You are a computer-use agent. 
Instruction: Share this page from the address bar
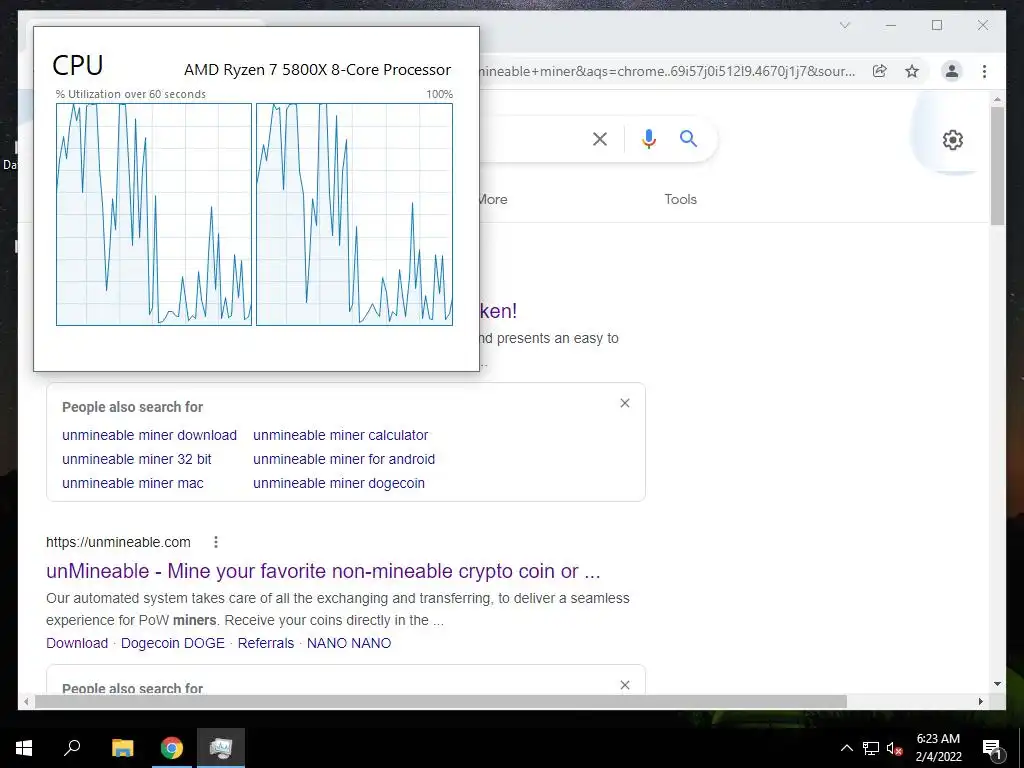880,71
